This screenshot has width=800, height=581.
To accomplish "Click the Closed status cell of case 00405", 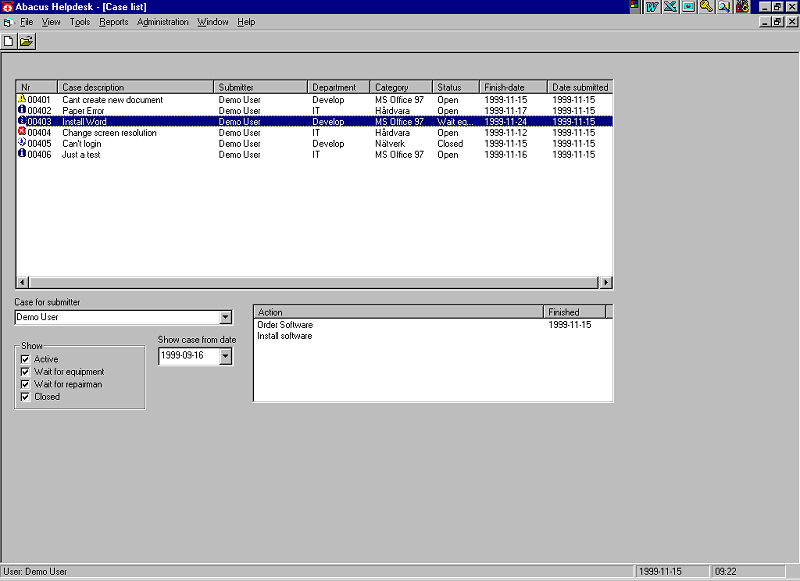I will pyautogui.click(x=450, y=144).
